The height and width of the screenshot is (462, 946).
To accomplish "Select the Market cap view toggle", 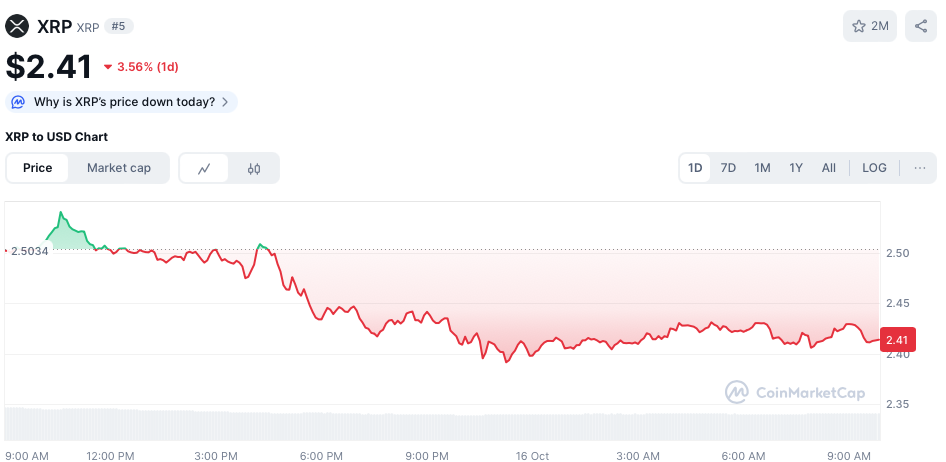I will pyautogui.click(x=119, y=168).
